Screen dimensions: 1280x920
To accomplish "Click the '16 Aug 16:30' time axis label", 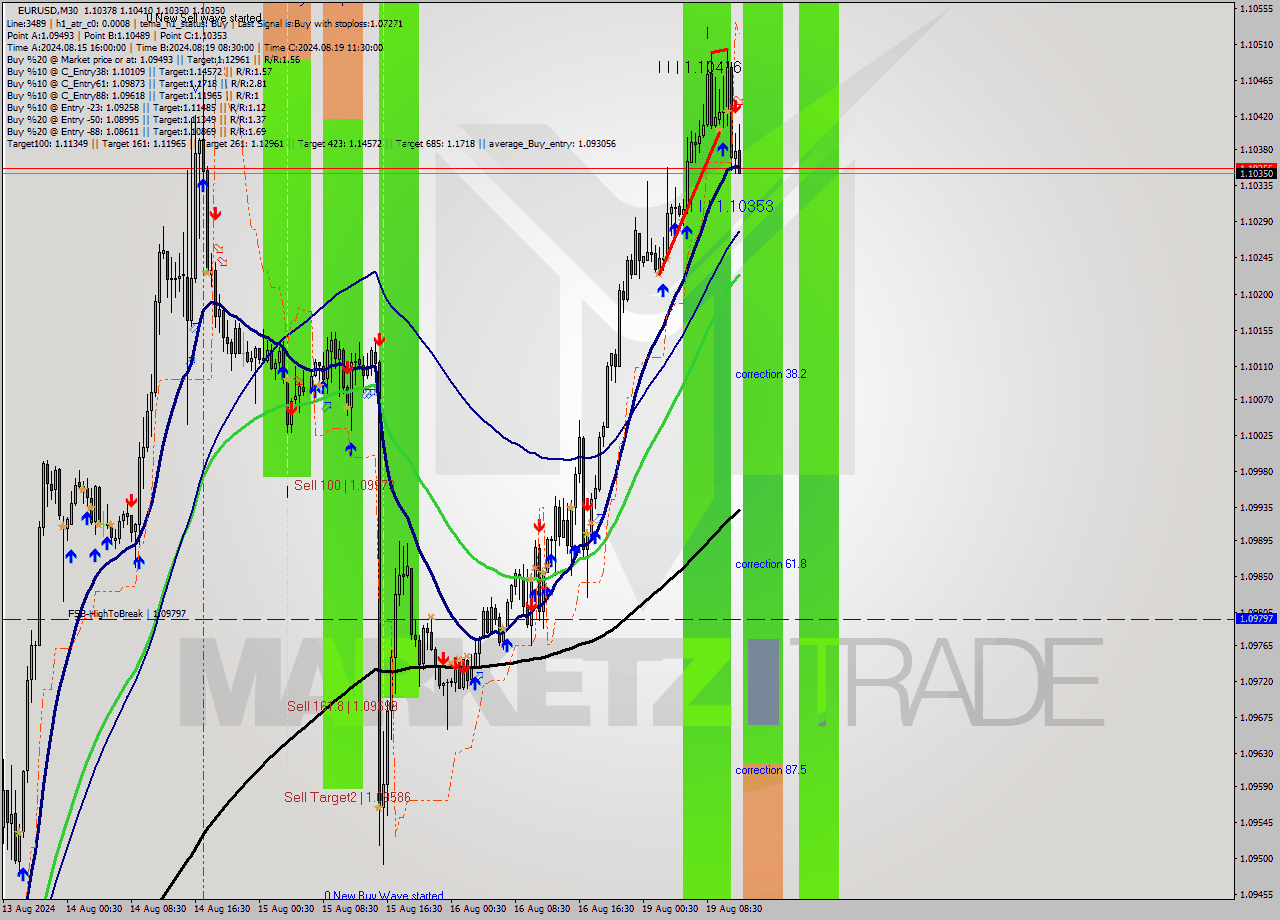I will coord(606,909).
